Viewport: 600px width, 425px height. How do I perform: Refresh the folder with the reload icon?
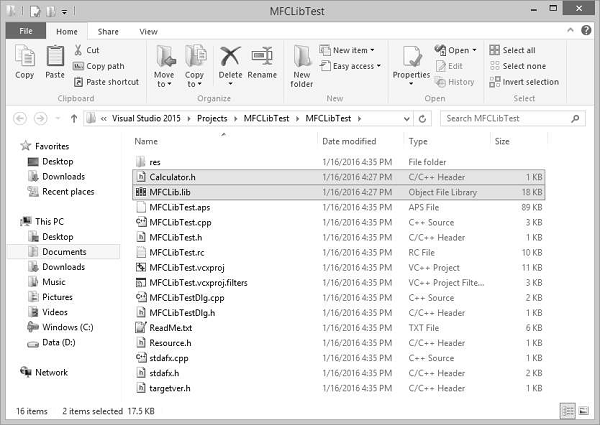pyautogui.click(x=422, y=119)
